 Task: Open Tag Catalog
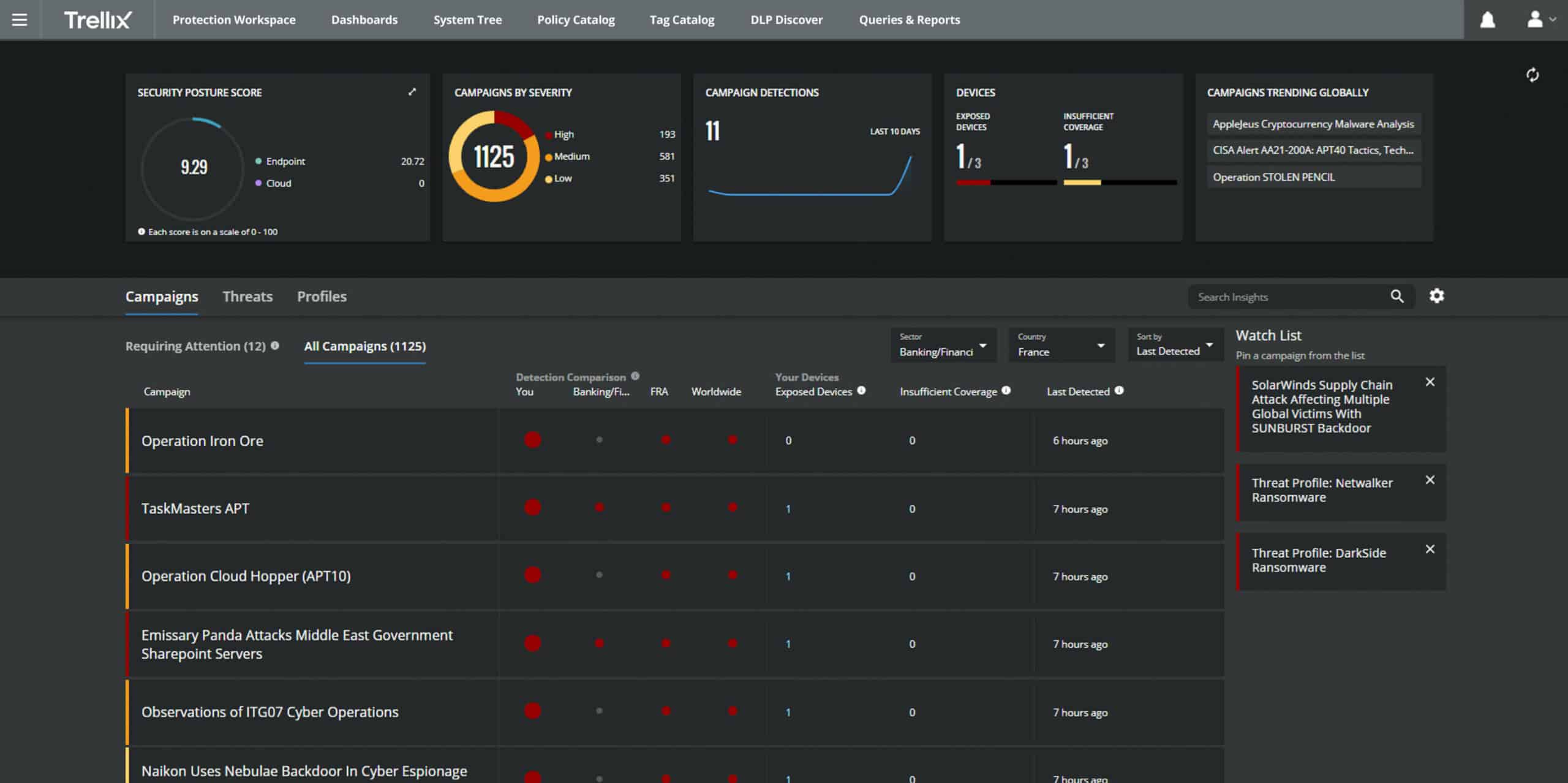682,20
